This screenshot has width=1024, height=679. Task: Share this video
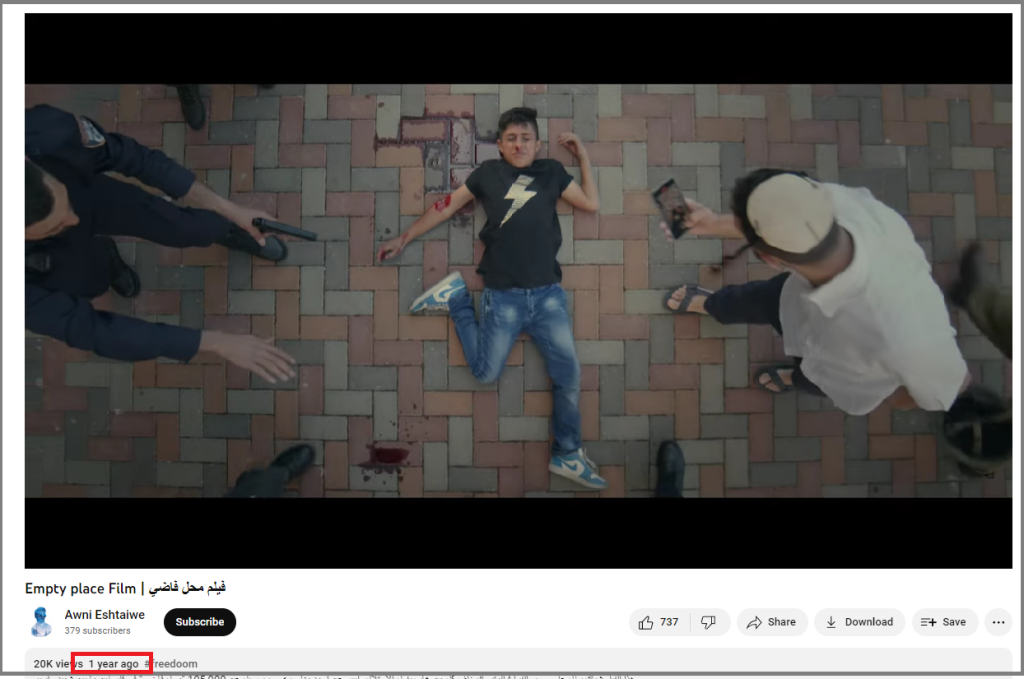coord(772,622)
